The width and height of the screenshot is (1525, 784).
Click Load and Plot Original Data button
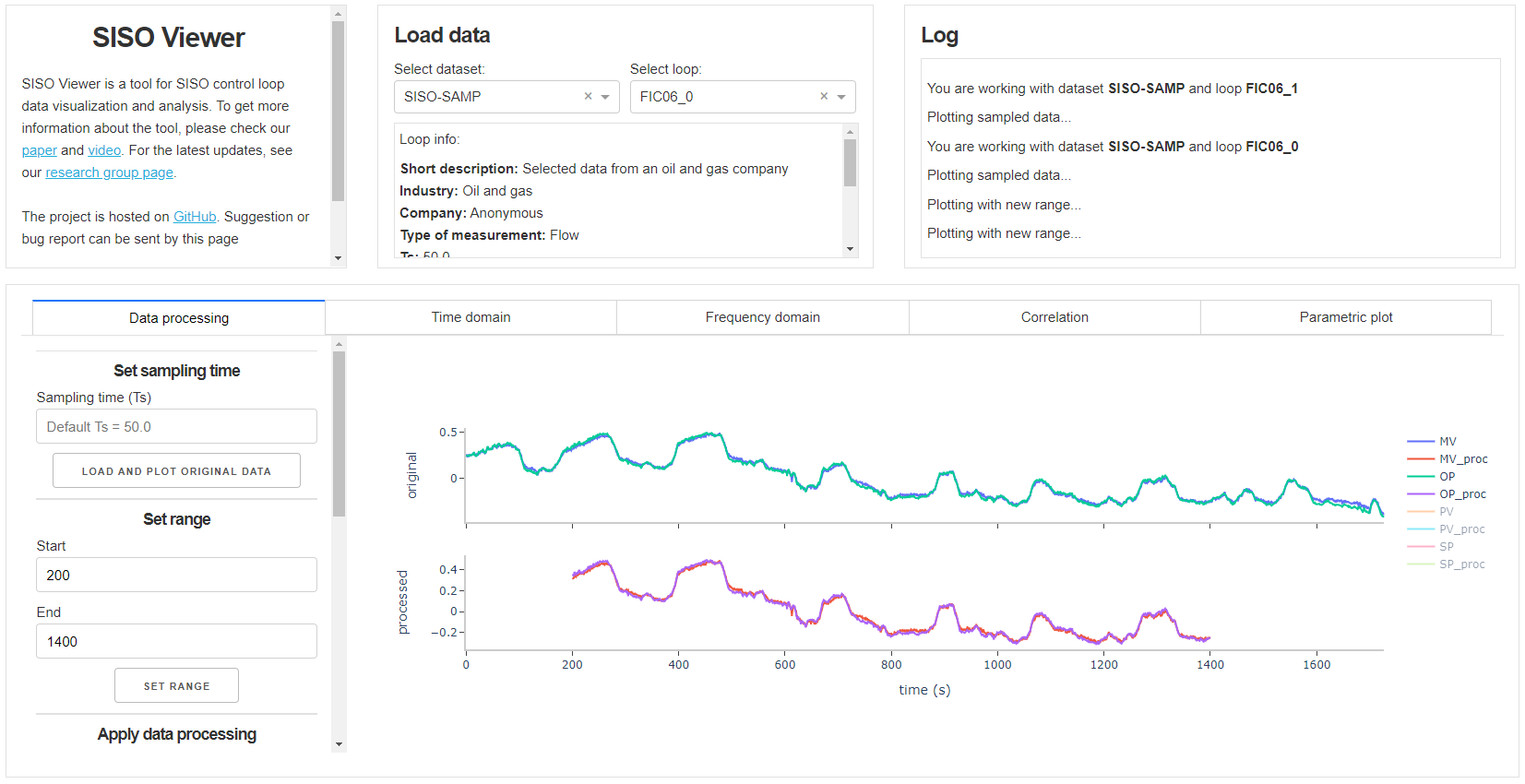tap(176, 470)
